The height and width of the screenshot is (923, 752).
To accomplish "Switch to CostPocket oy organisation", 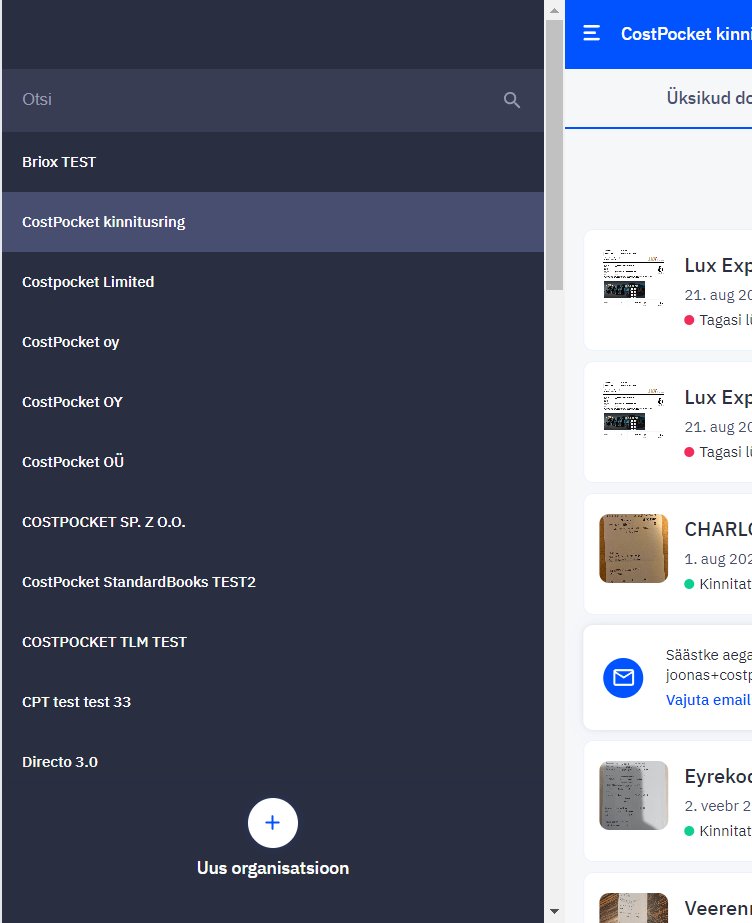I will [273, 342].
